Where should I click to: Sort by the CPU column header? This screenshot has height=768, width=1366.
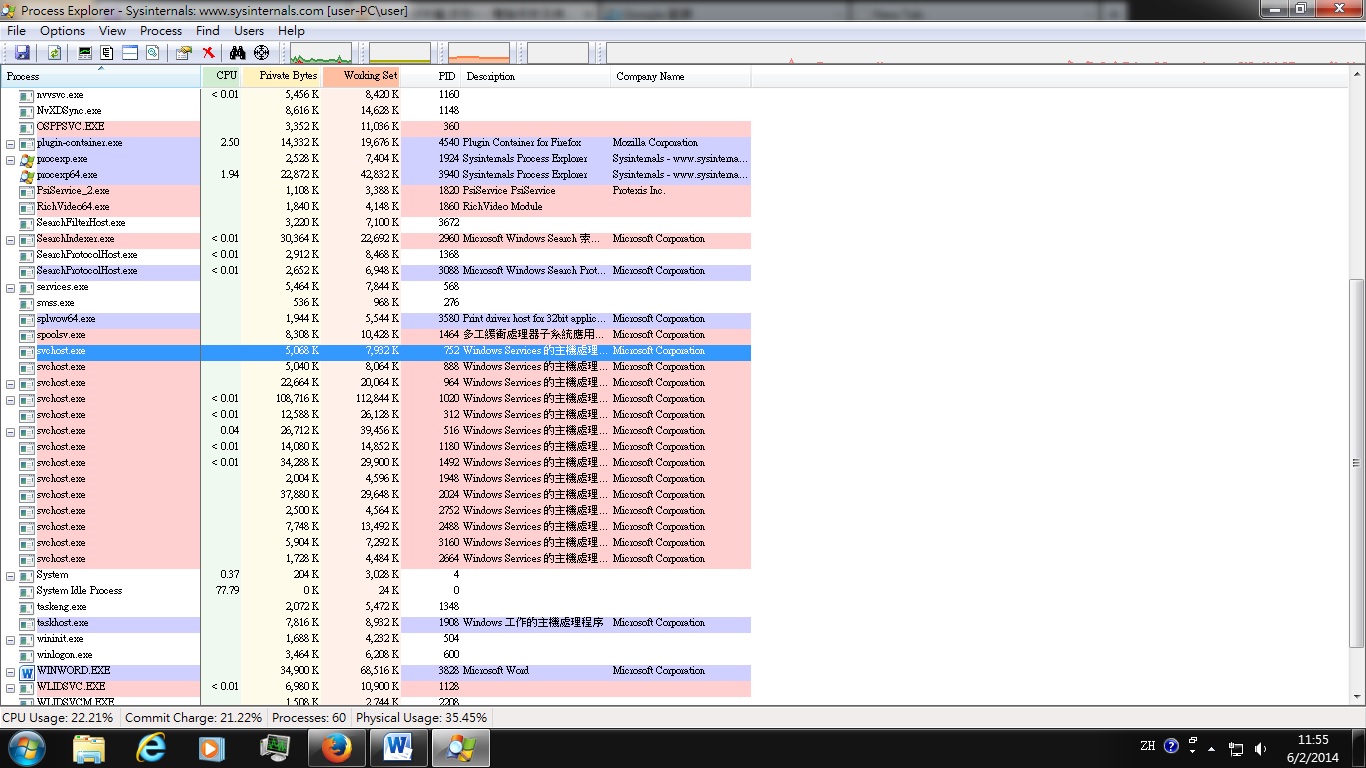[x=222, y=77]
